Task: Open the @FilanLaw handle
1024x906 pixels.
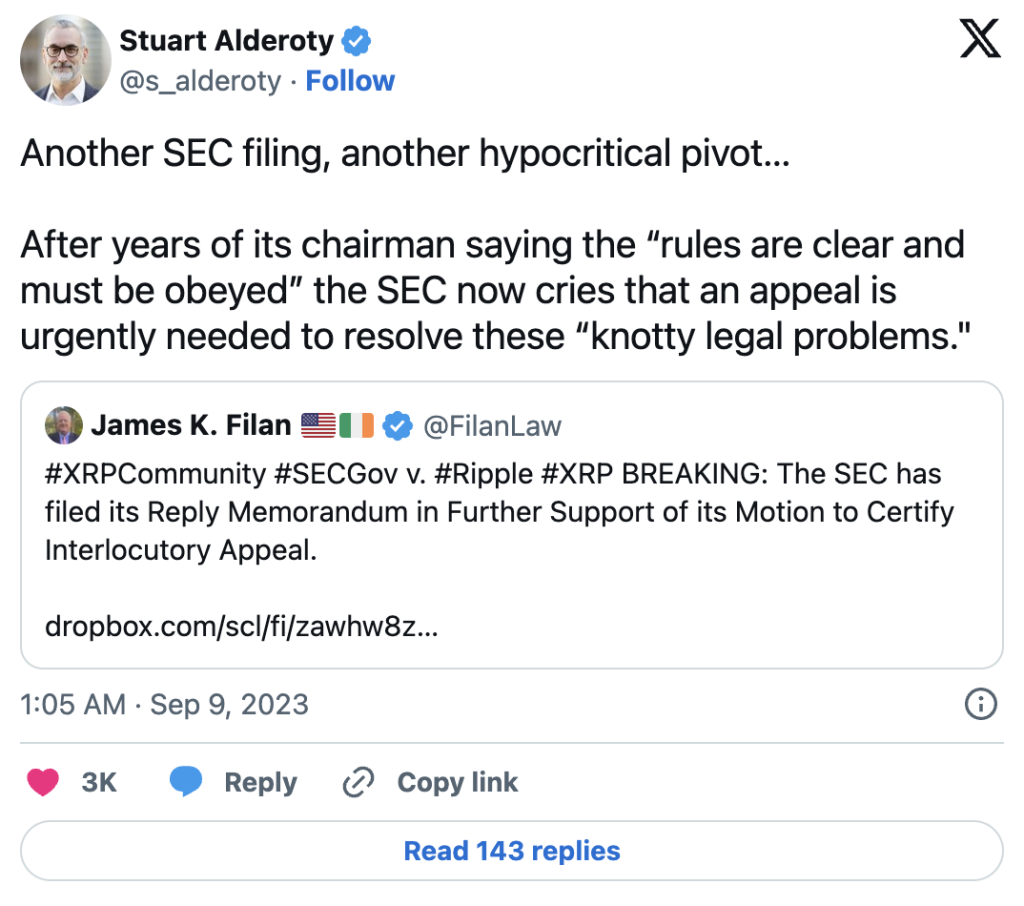Action: click(492, 427)
